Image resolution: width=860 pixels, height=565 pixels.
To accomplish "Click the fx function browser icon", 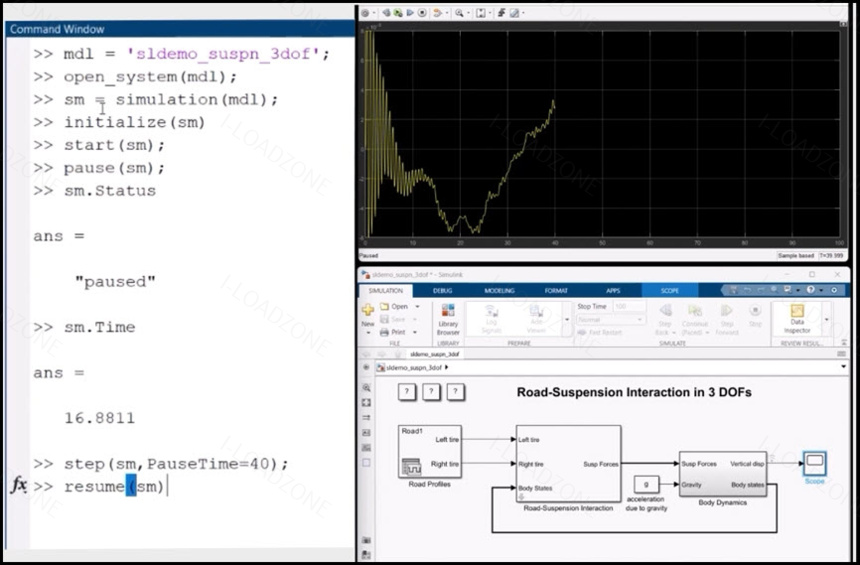I will click(19, 485).
